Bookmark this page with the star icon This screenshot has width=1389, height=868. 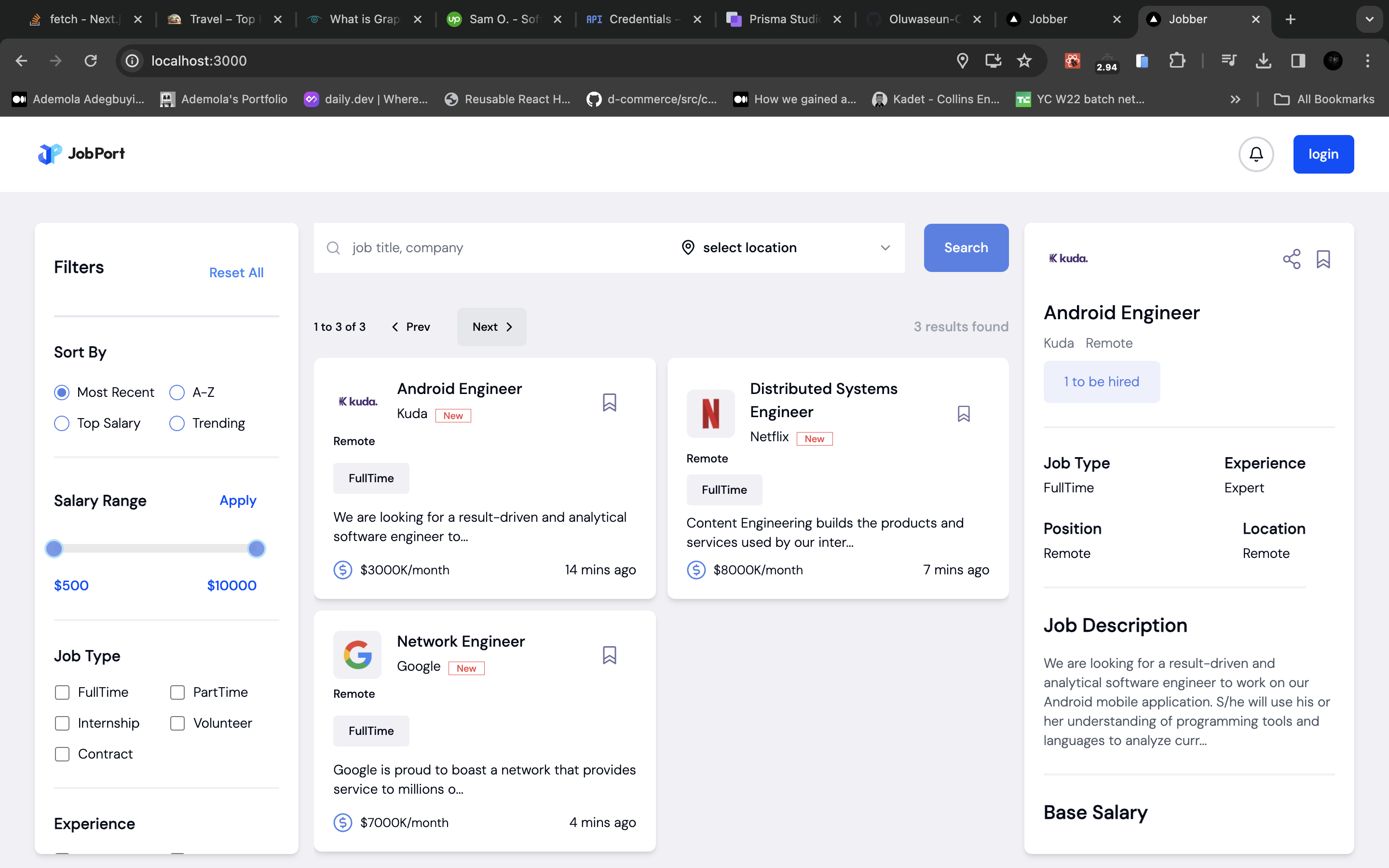tap(1024, 60)
